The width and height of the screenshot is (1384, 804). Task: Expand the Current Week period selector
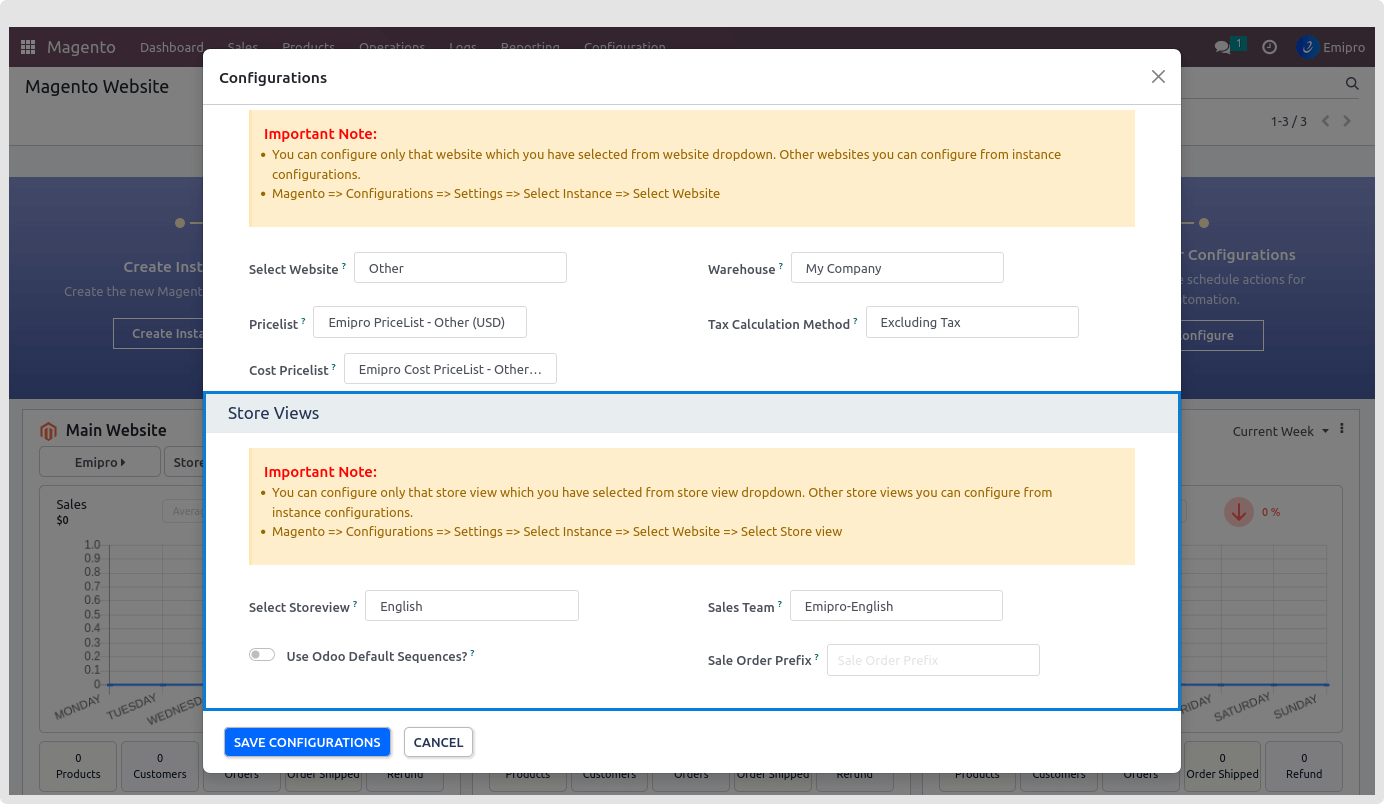pos(1280,431)
